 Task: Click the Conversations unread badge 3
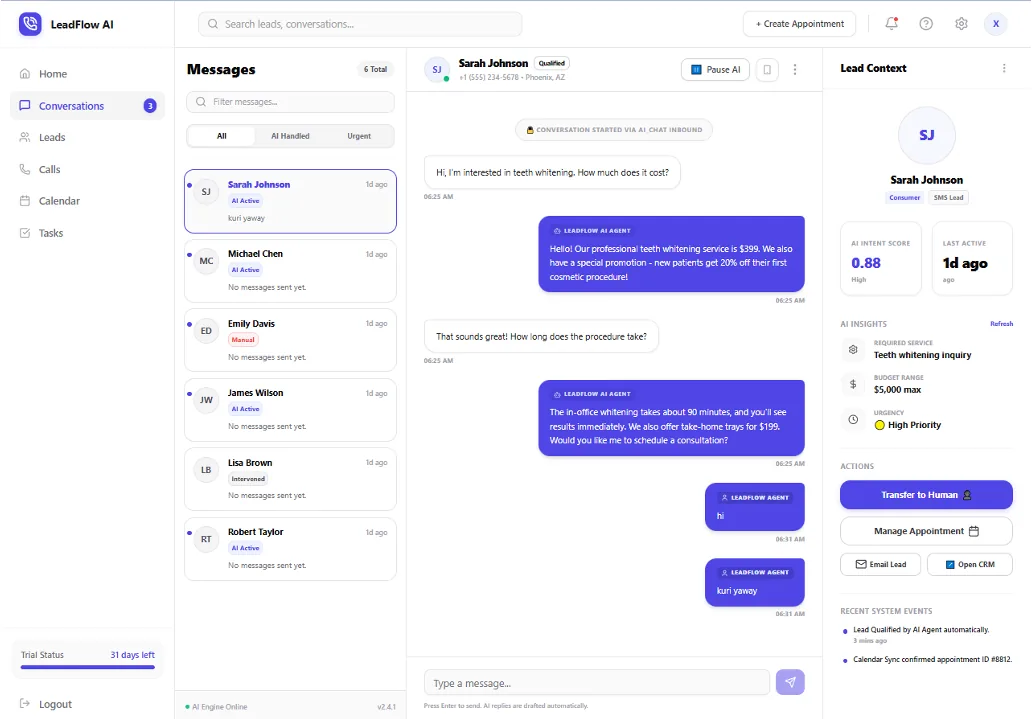click(x=150, y=105)
